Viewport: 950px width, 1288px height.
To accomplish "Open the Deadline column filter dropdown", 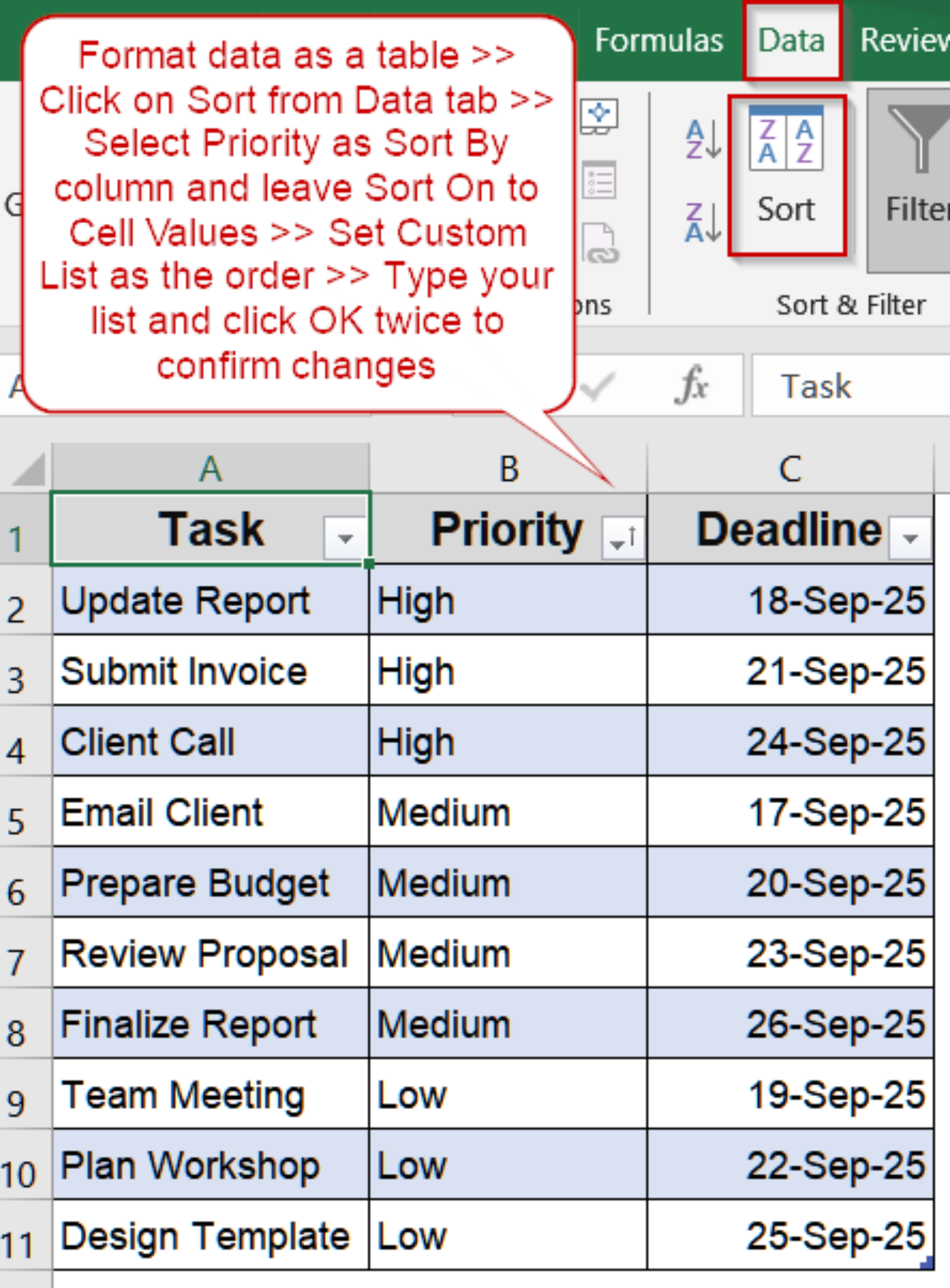I will [x=910, y=538].
